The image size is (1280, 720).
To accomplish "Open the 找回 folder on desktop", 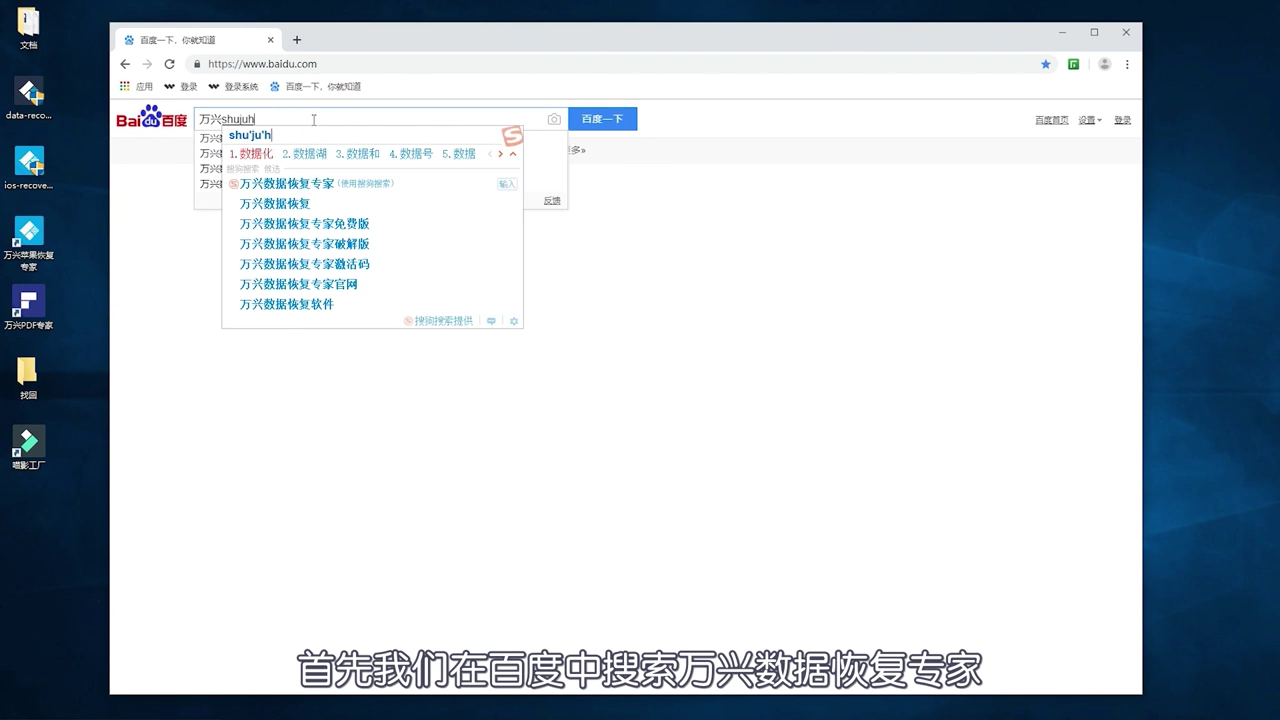I will pyautogui.click(x=28, y=378).
